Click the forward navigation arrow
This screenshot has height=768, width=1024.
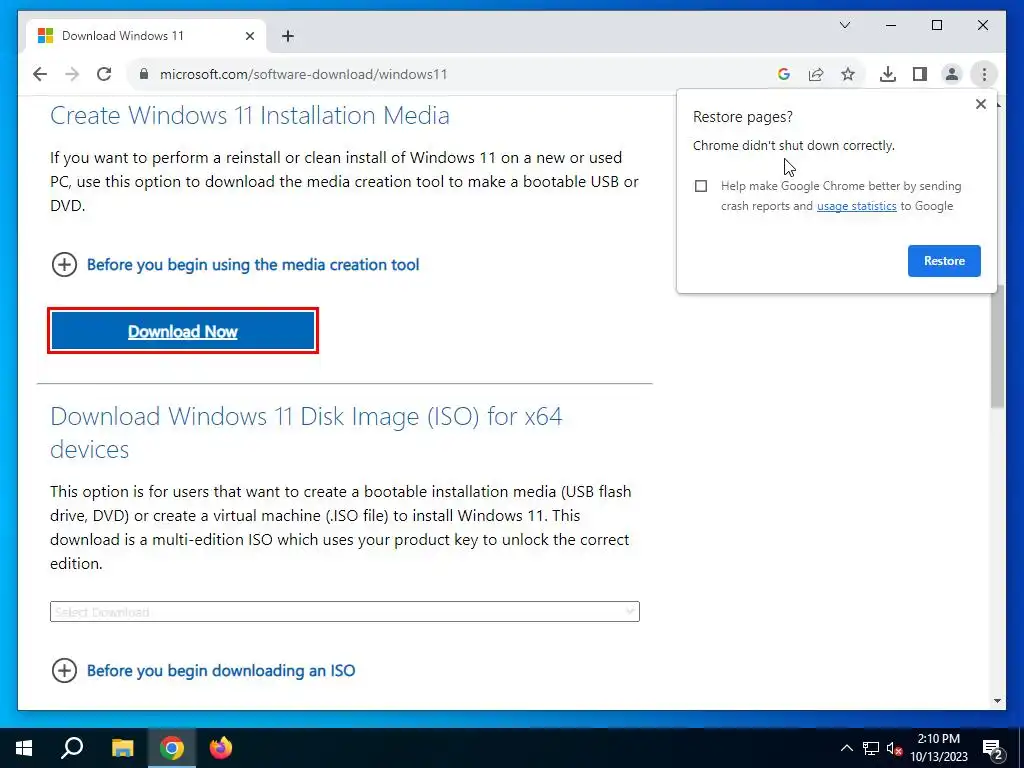click(72, 74)
